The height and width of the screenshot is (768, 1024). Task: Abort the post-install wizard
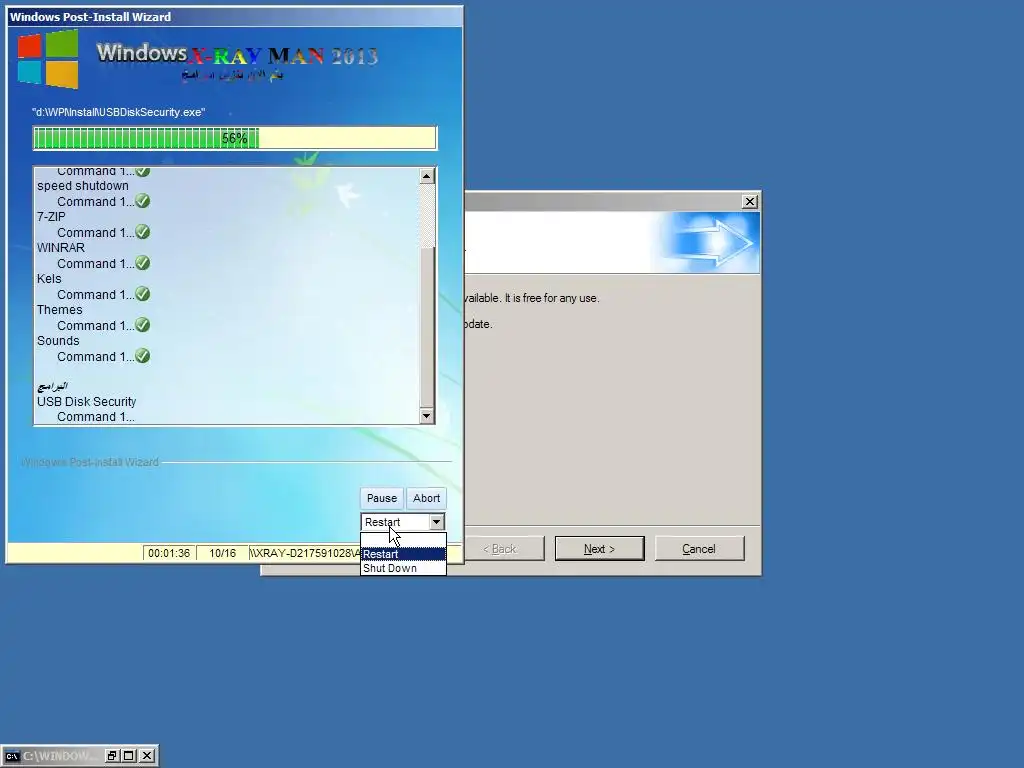[x=426, y=498]
